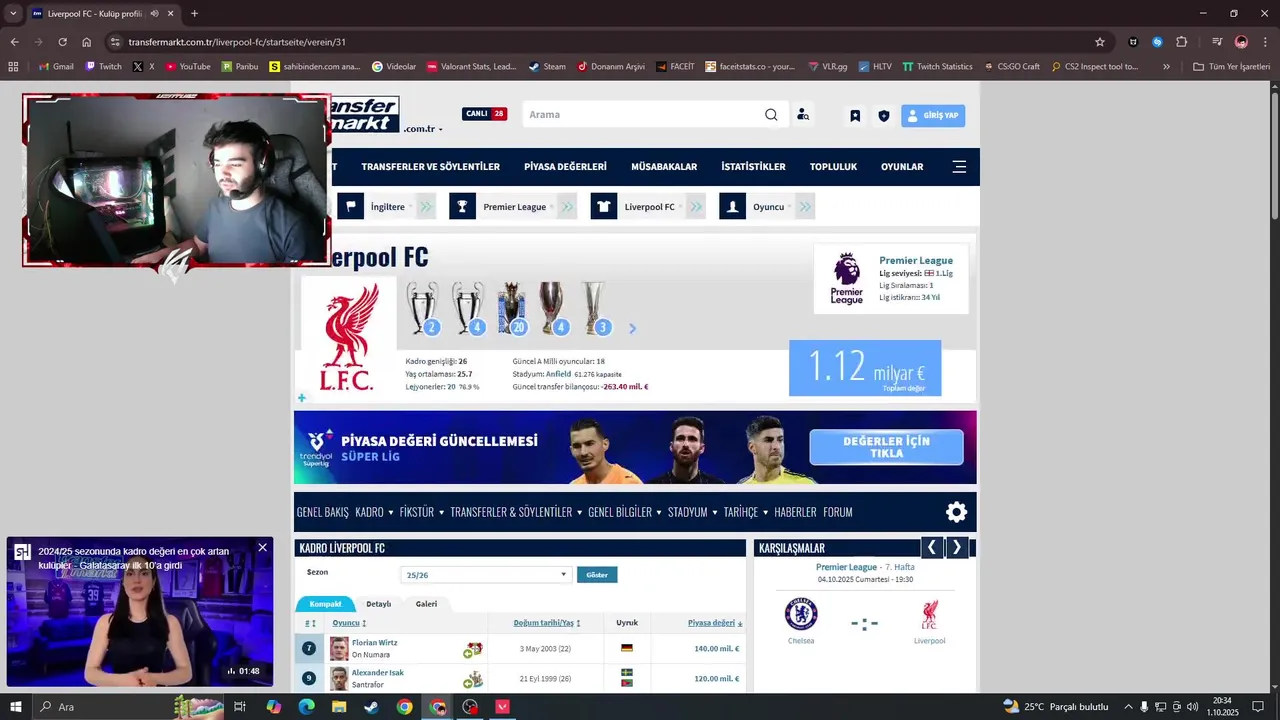1280x720 pixels.
Task: Open Microsoft Edge from the taskbar
Action: pyautogui.click(x=306, y=707)
